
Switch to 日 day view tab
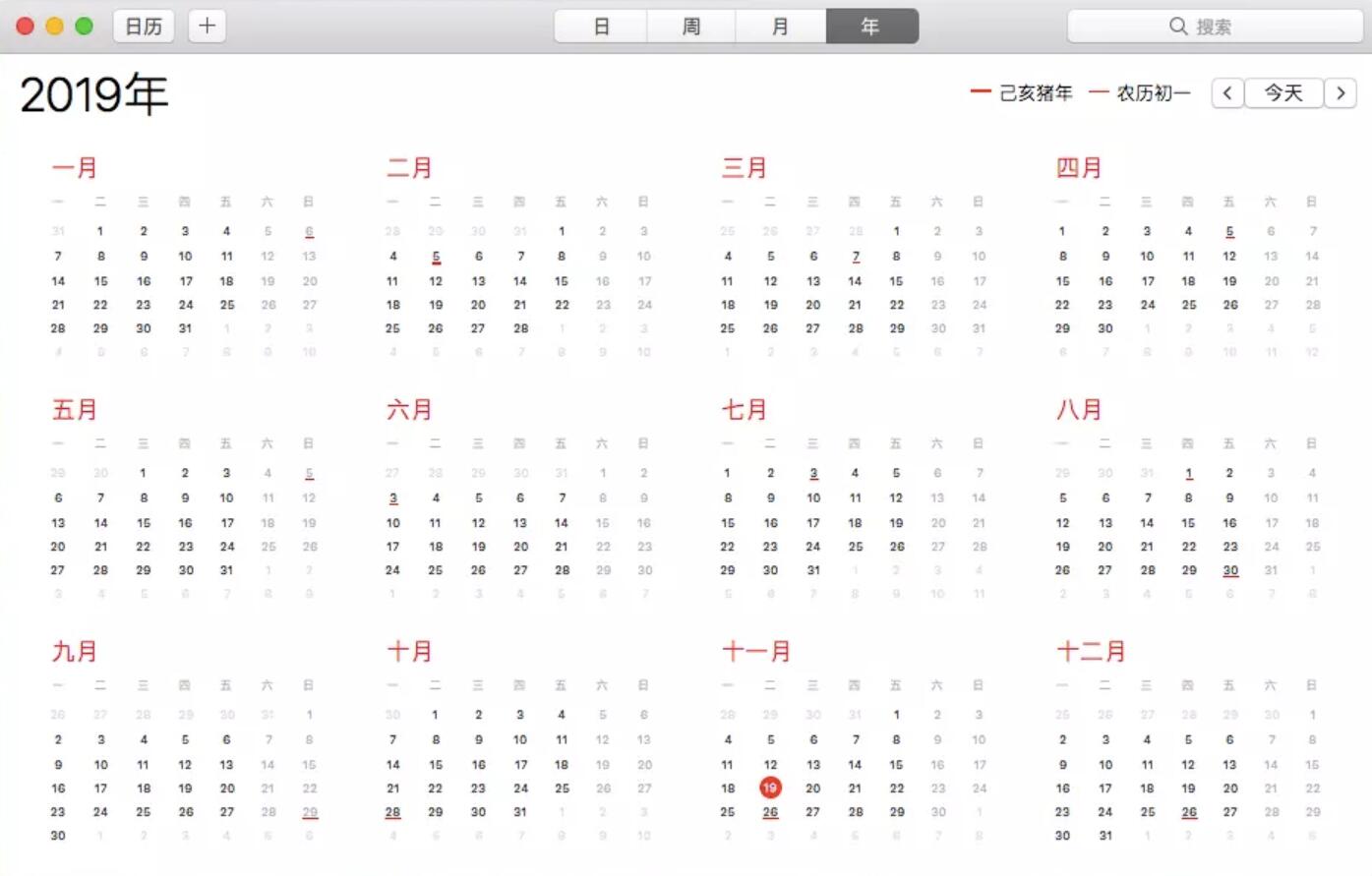601,27
